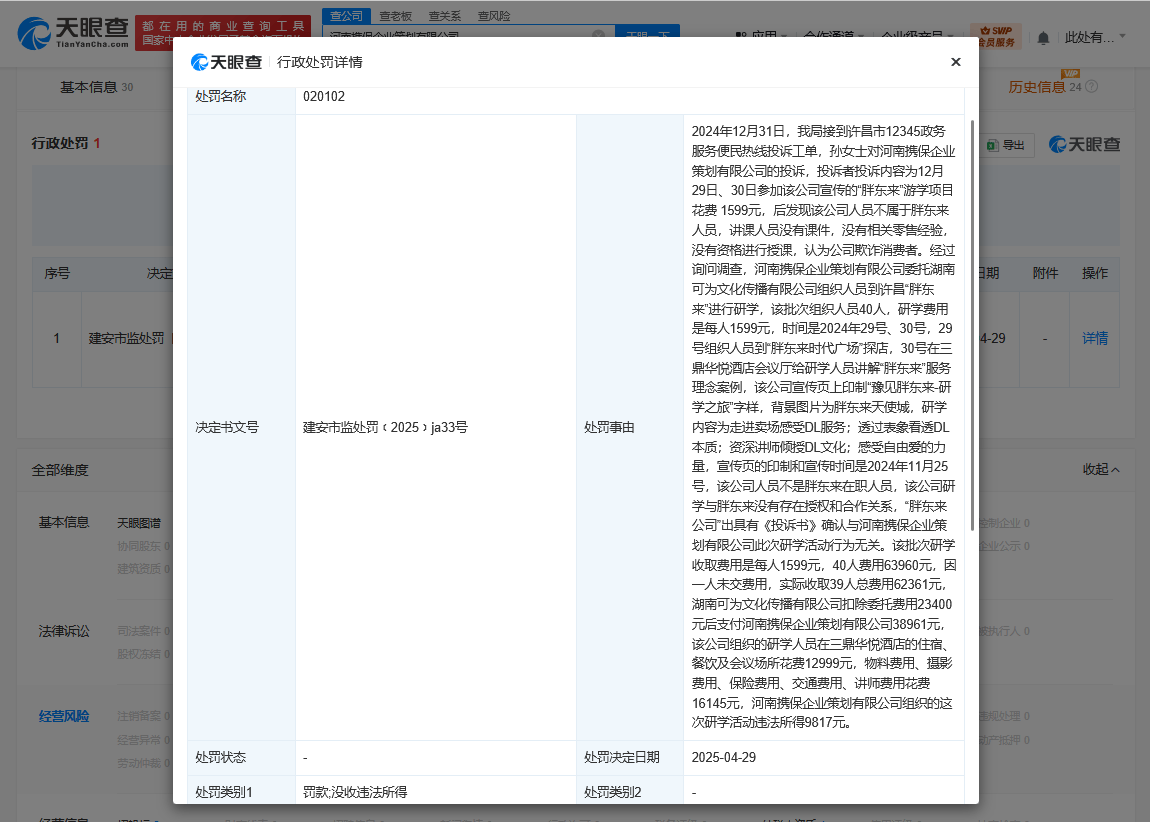The width and height of the screenshot is (1150, 822).
Task: Click the 处罚决定日期 label
Action: tap(621, 757)
